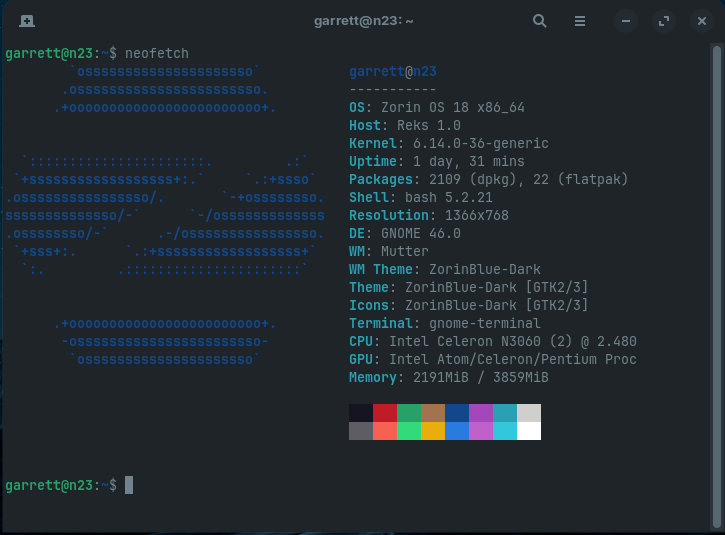Open the terminal search tool
The width and height of the screenshot is (725, 535).
tap(540, 20)
